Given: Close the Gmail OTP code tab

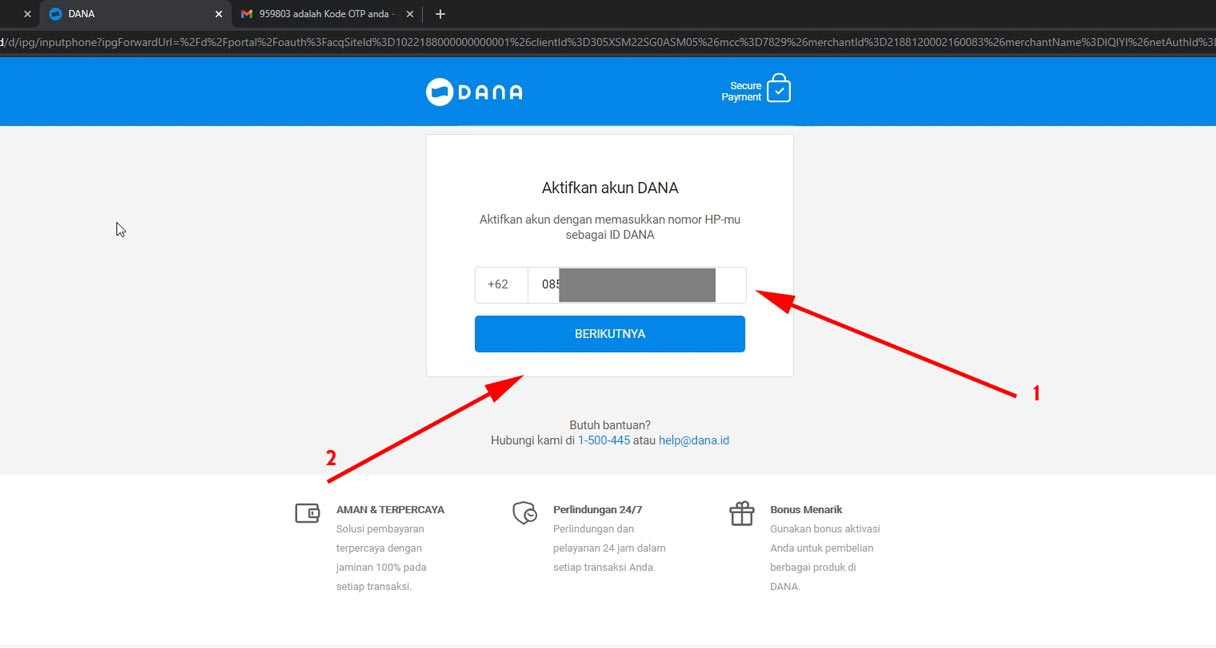Looking at the screenshot, I should (409, 14).
